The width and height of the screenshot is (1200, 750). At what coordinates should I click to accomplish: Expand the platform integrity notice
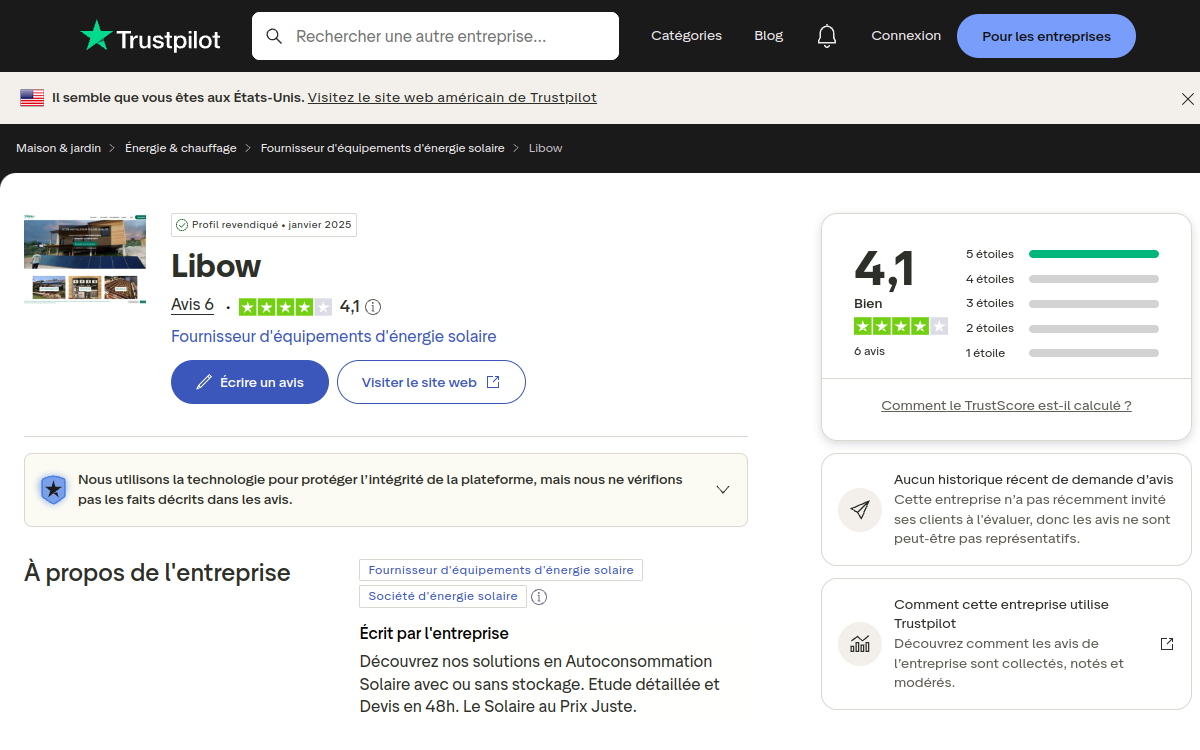click(x=723, y=490)
